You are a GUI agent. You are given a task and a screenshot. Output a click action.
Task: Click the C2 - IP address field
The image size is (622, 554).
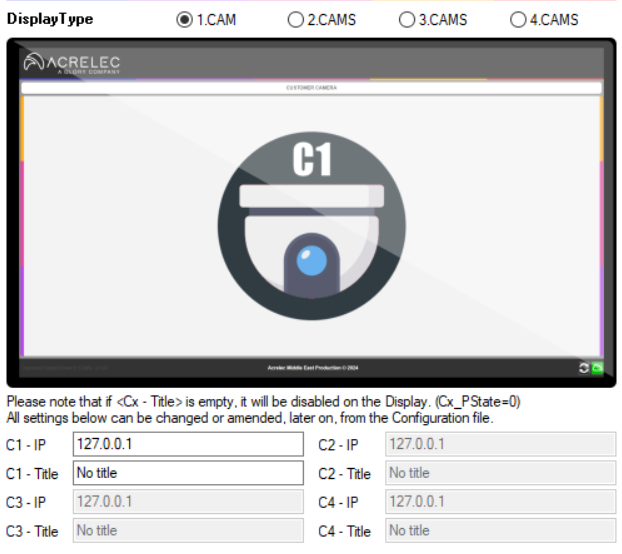[x=500, y=445]
